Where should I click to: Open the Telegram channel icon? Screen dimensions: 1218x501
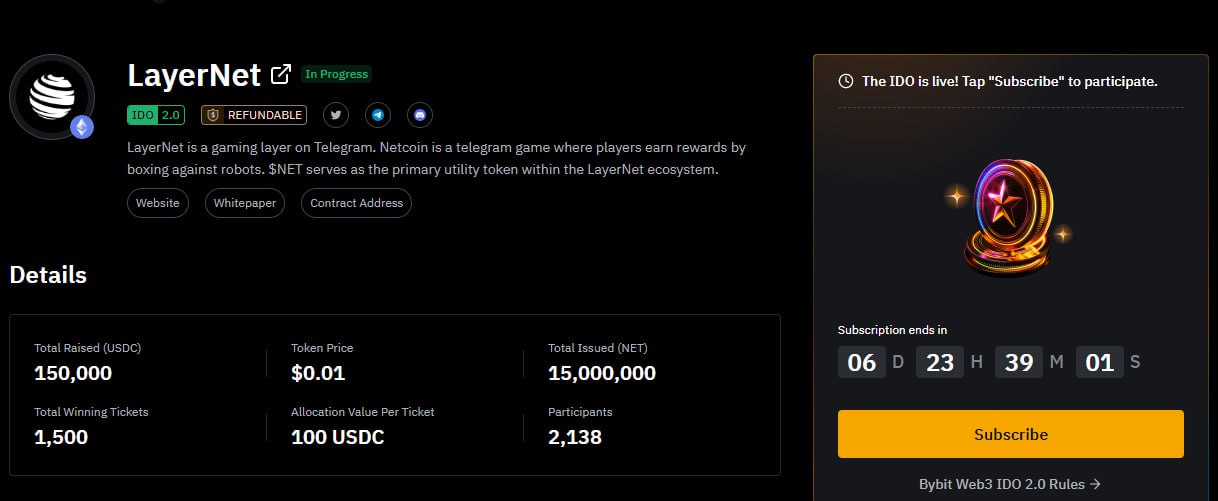[x=377, y=115]
